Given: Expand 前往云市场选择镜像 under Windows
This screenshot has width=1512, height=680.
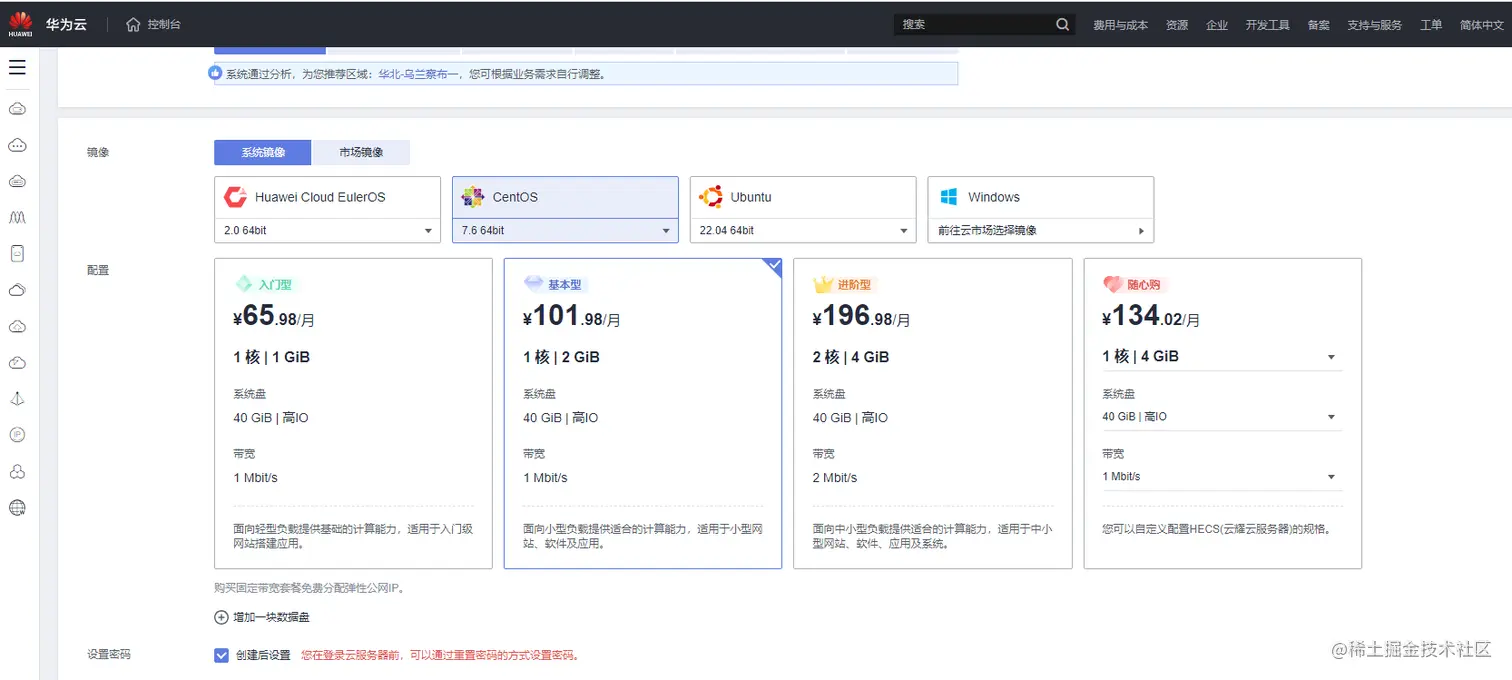Looking at the screenshot, I should point(1041,231).
